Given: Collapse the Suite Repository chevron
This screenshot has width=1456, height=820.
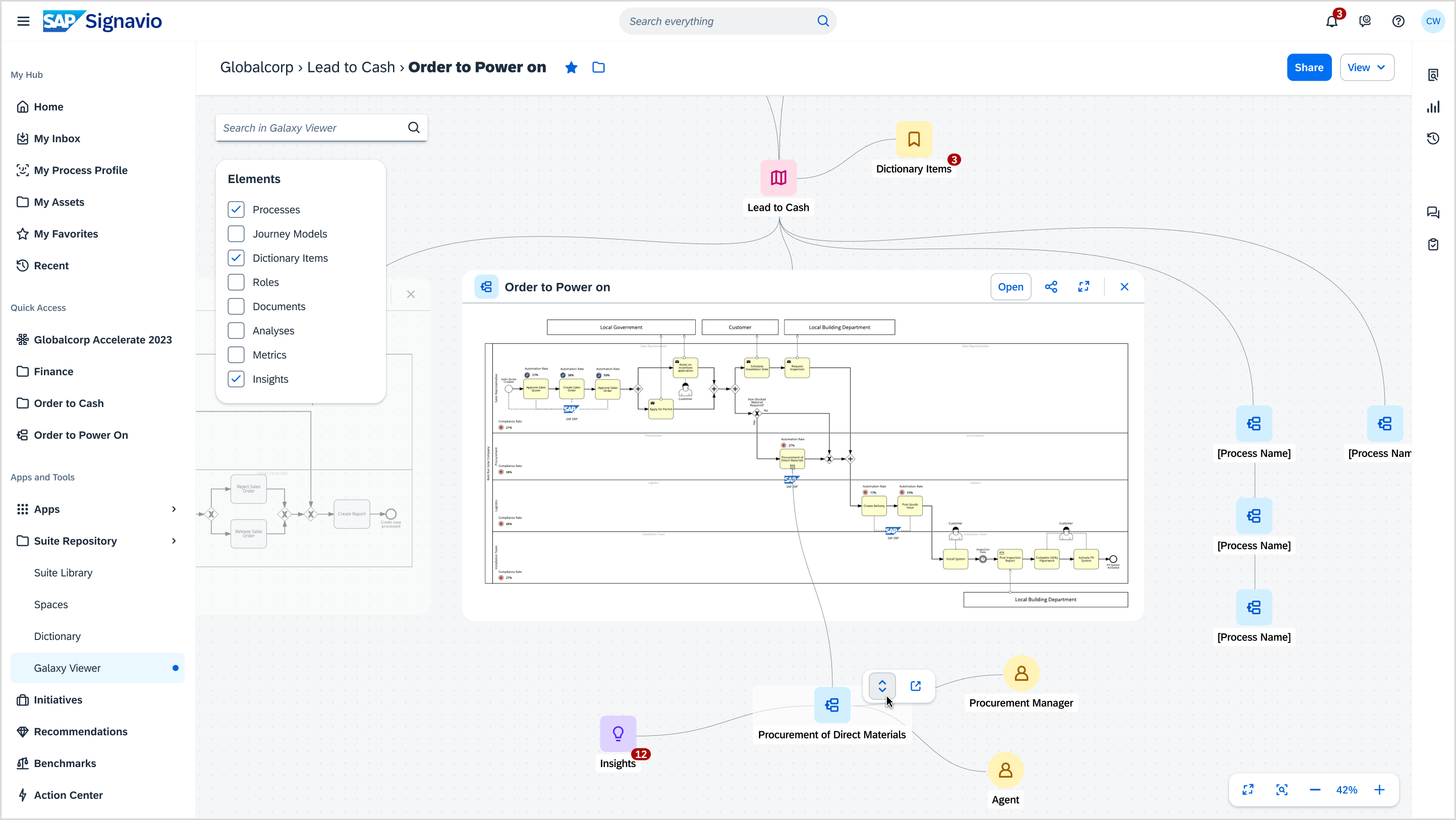Looking at the screenshot, I should [x=174, y=541].
